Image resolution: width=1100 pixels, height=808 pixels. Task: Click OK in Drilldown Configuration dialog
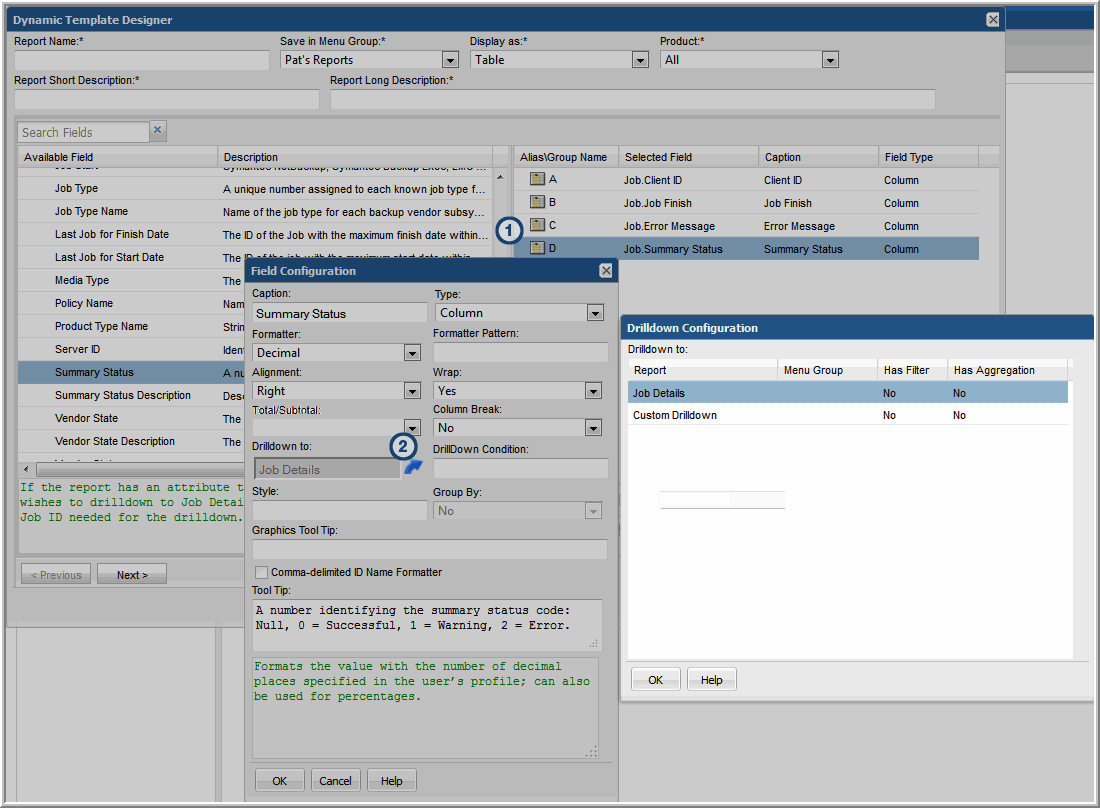[x=655, y=680]
